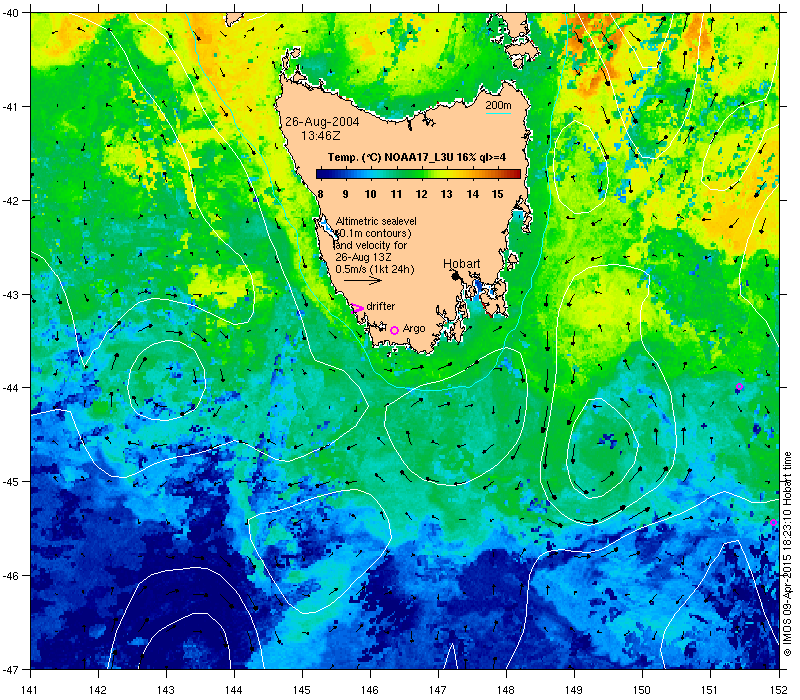Click the '26-Aug 13Z' velocity date text
Image resolution: width=800 pixels, height=700 pixels.
click(363, 257)
